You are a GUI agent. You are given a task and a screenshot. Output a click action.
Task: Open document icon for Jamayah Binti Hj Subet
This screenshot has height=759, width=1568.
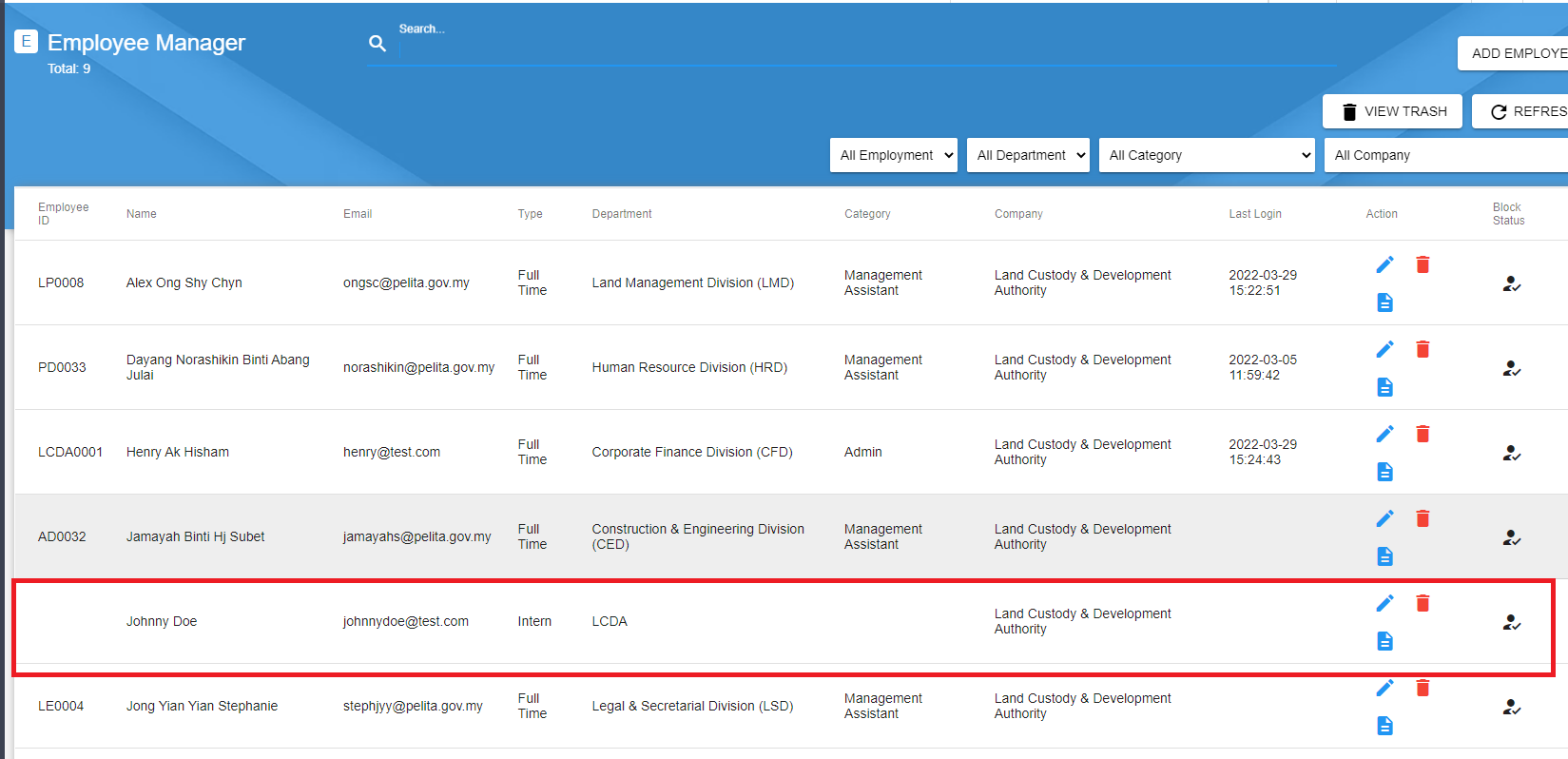(1384, 556)
